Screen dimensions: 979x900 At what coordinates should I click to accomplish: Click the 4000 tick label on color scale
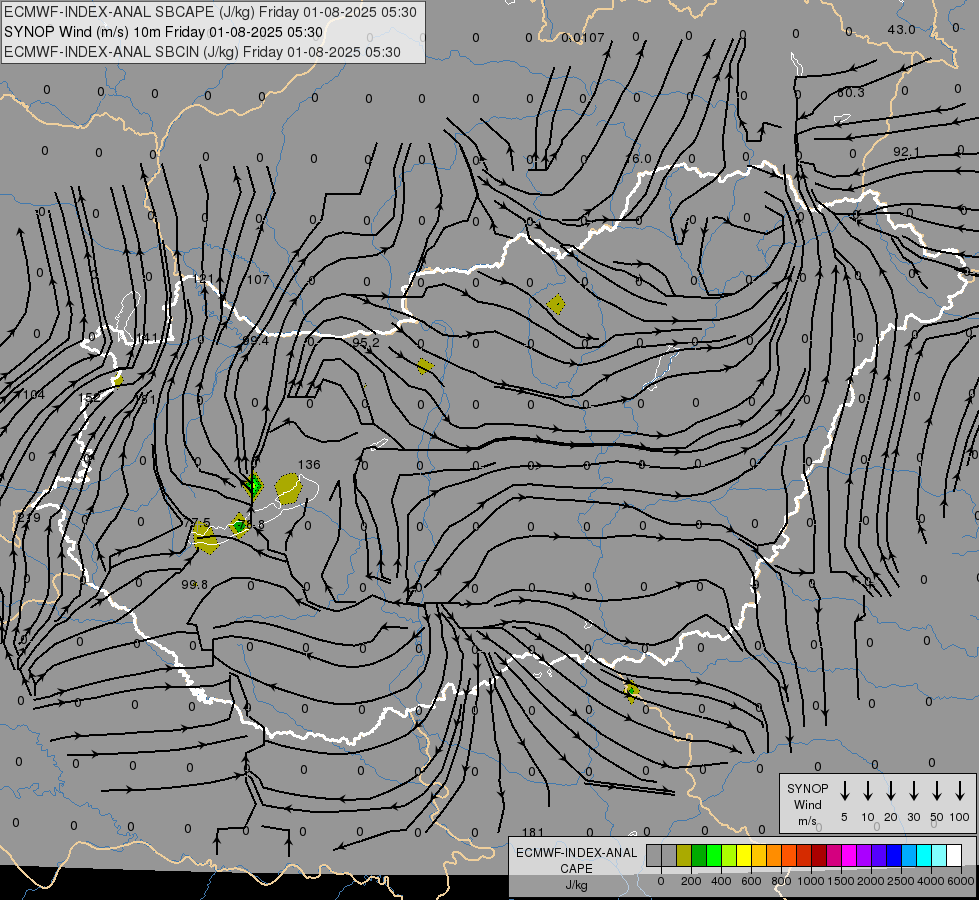click(x=930, y=881)
